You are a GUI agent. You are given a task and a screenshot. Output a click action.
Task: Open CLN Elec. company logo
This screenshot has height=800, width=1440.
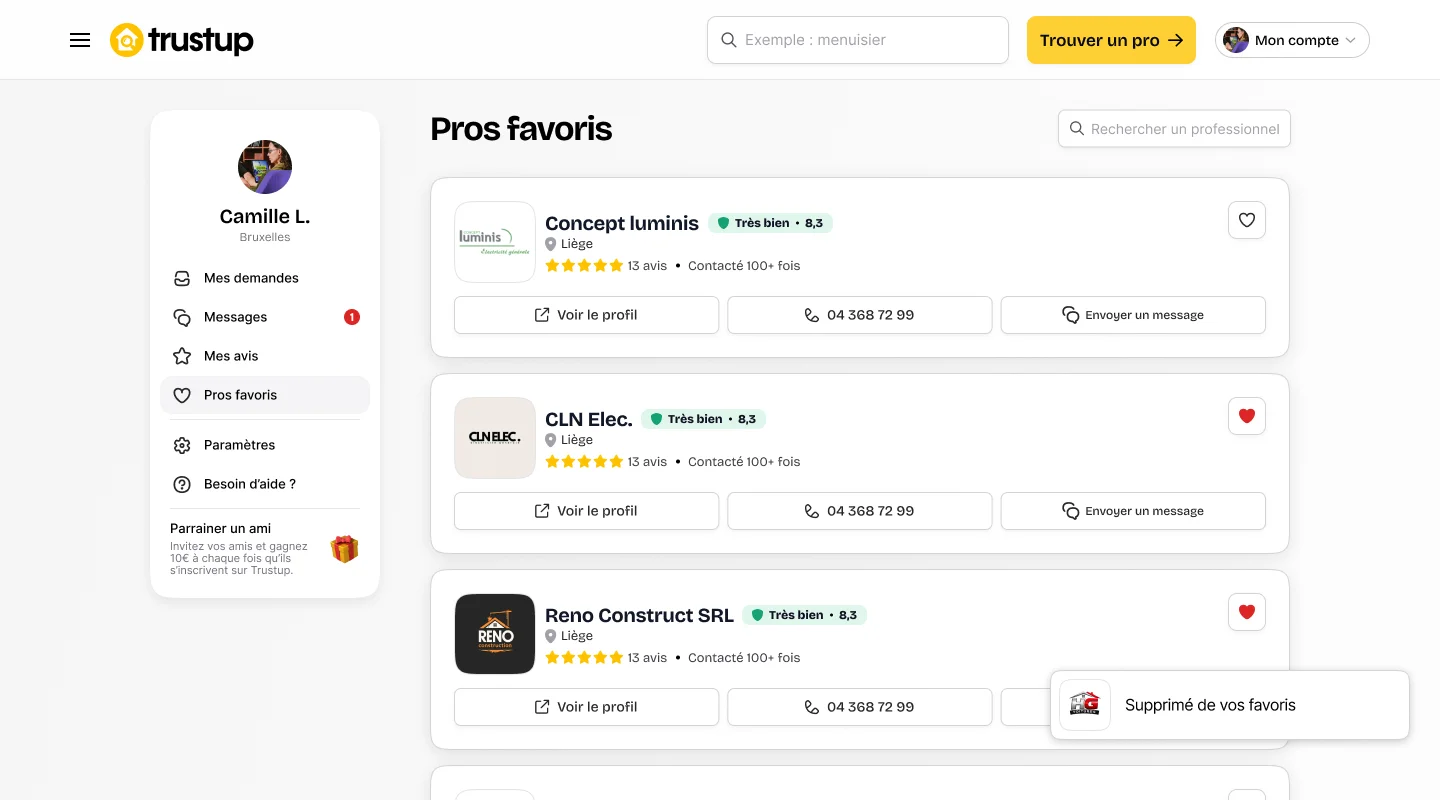pos(495,438)
